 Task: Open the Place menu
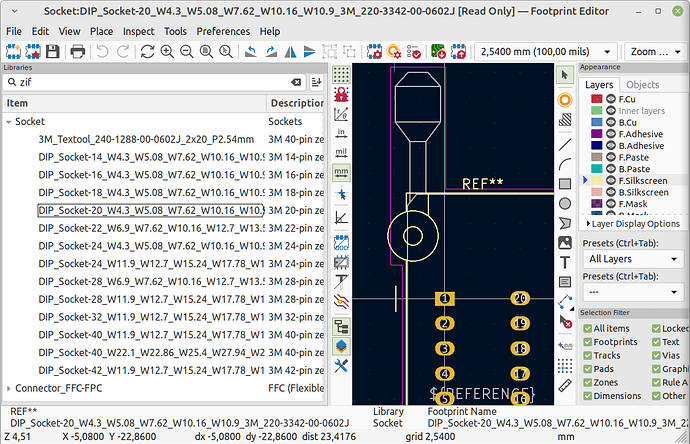point(101,31)
